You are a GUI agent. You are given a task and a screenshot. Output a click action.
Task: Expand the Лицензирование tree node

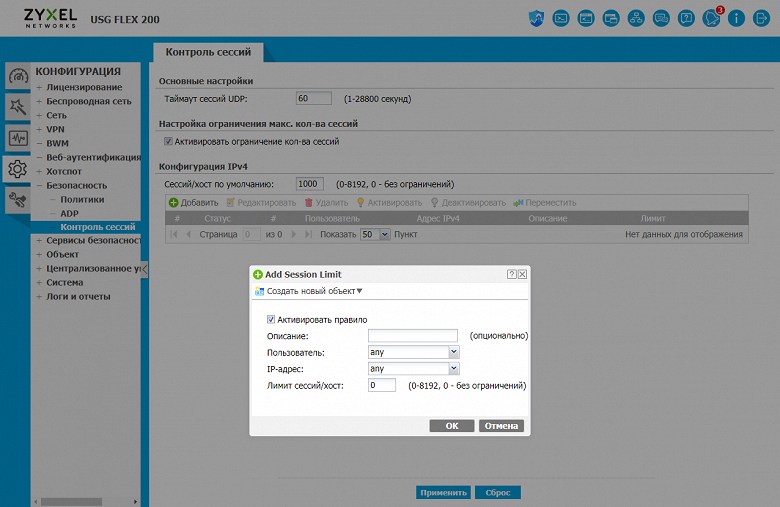[x=39, y=87]
